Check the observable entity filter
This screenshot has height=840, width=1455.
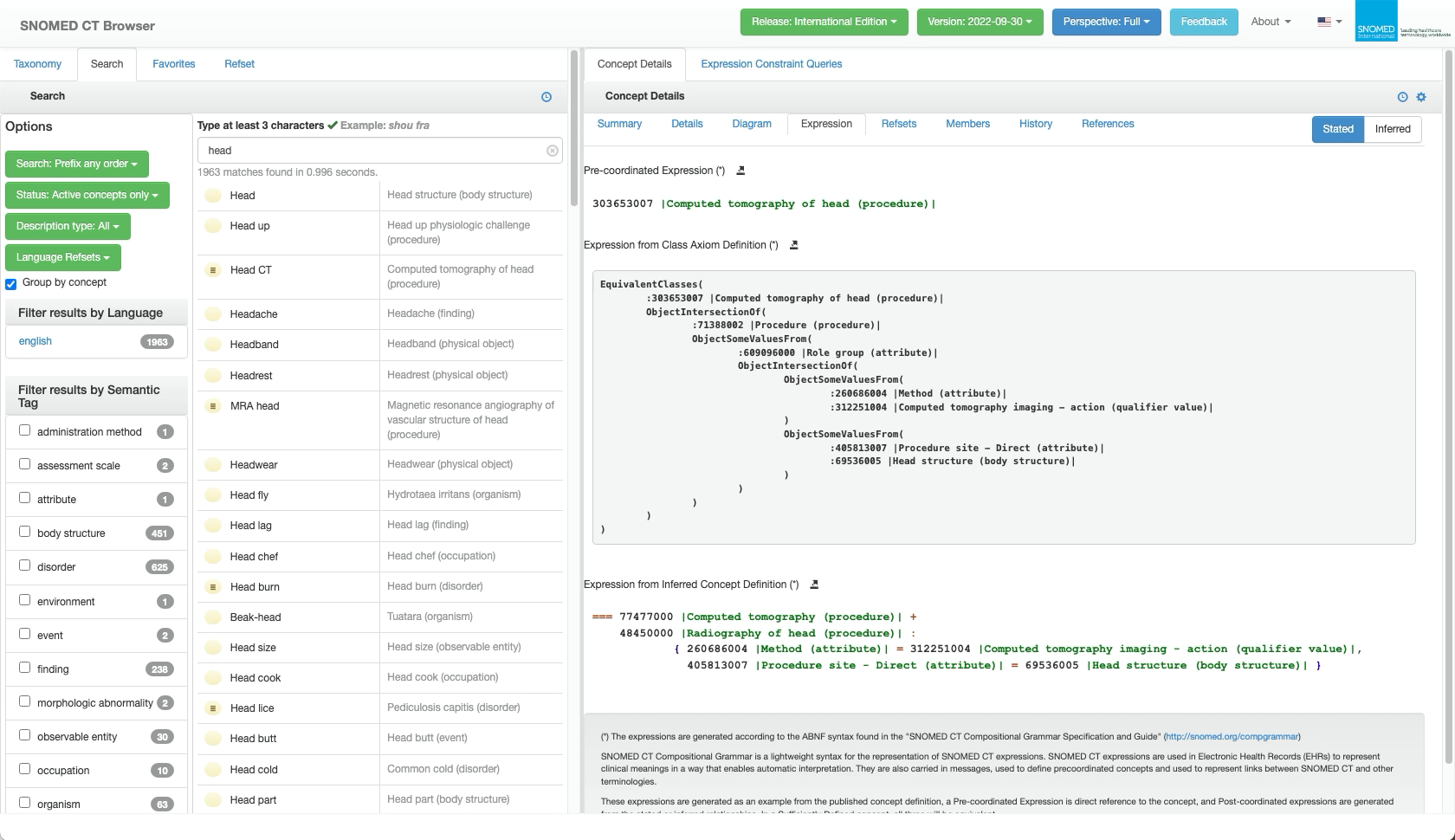(x=24, y=735)
